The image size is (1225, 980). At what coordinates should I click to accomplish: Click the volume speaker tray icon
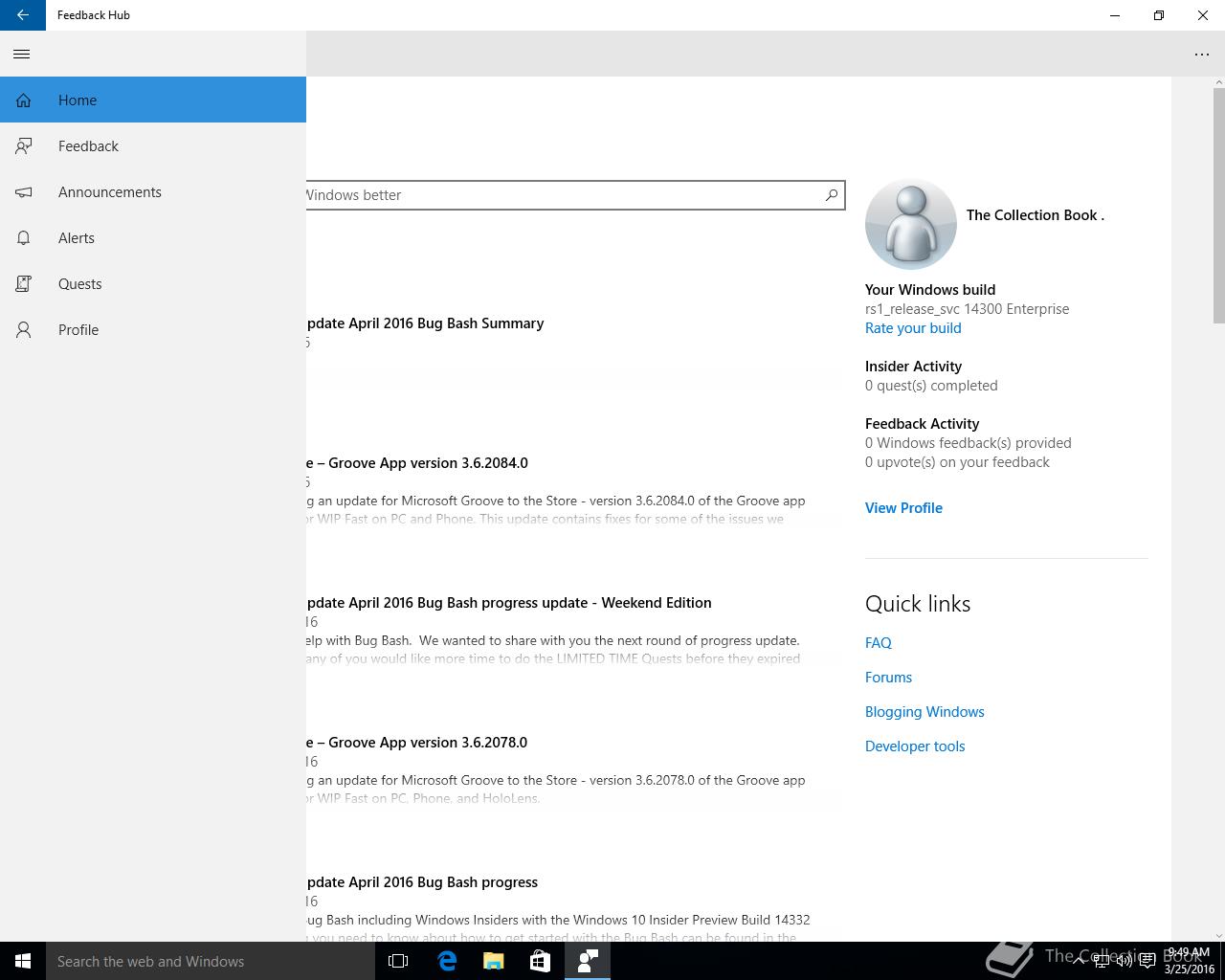pos(1124,961)
